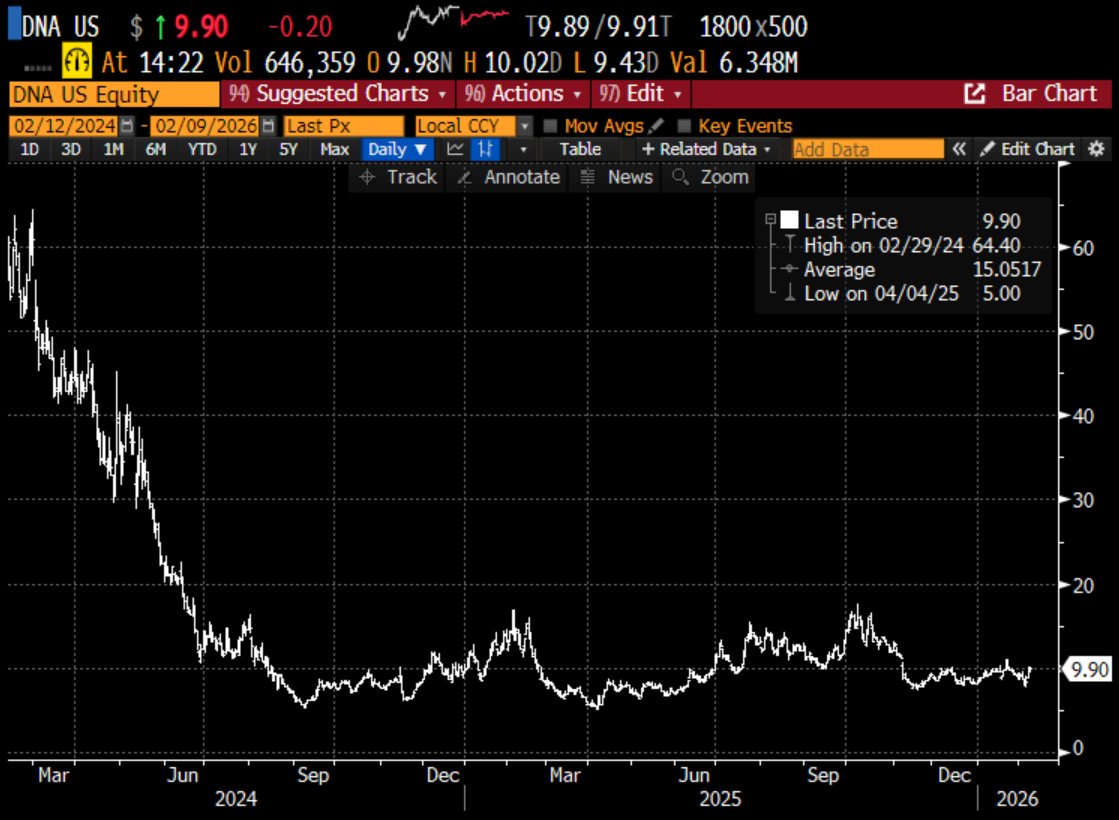1119x820 pixels.
Task: Click the double-left collapse arrows icon
Action: [x=959, y=149]
